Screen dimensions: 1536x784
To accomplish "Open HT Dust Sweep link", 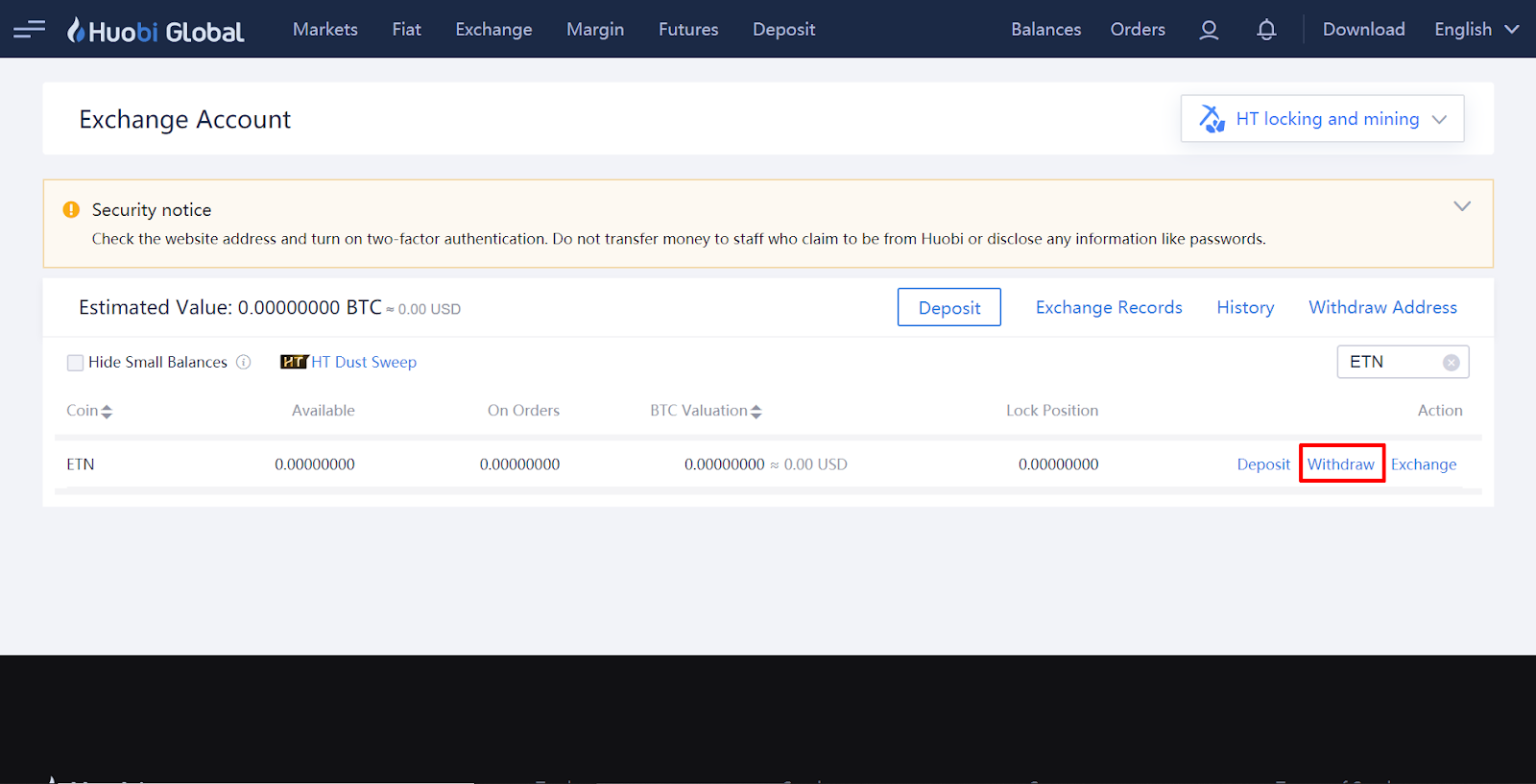I will coord(364,362).
